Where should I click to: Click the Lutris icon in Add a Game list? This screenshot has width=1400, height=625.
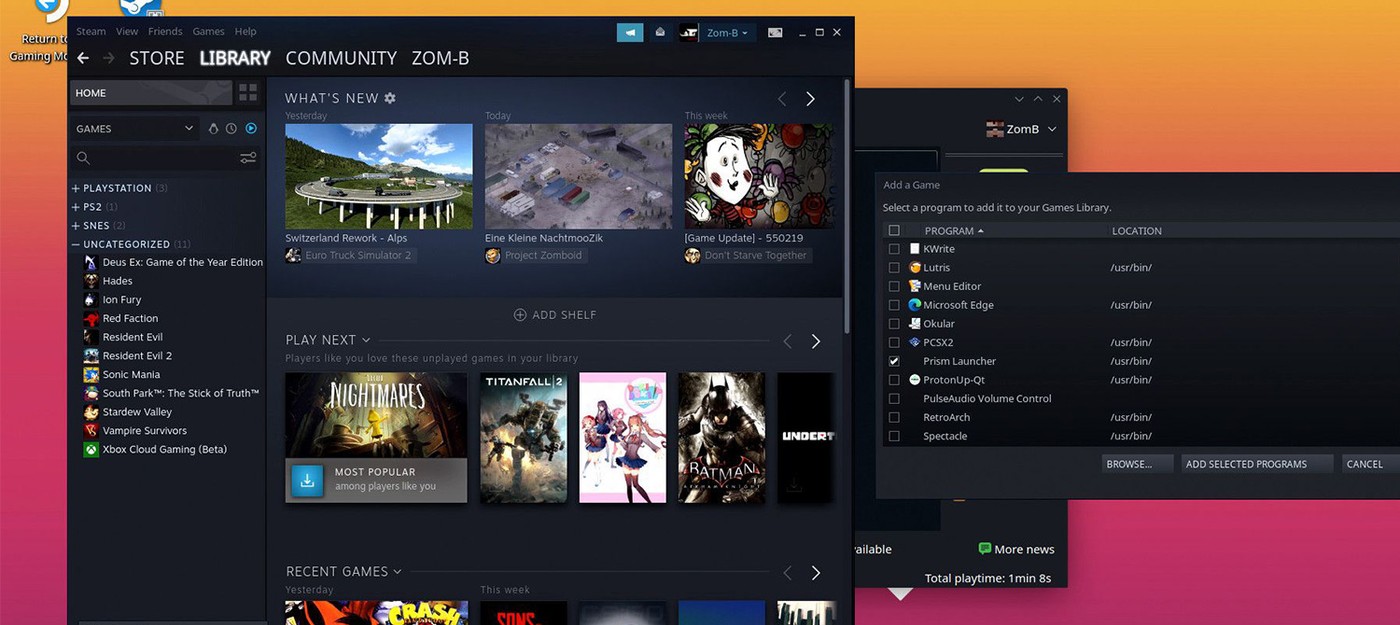pos(914,268)
